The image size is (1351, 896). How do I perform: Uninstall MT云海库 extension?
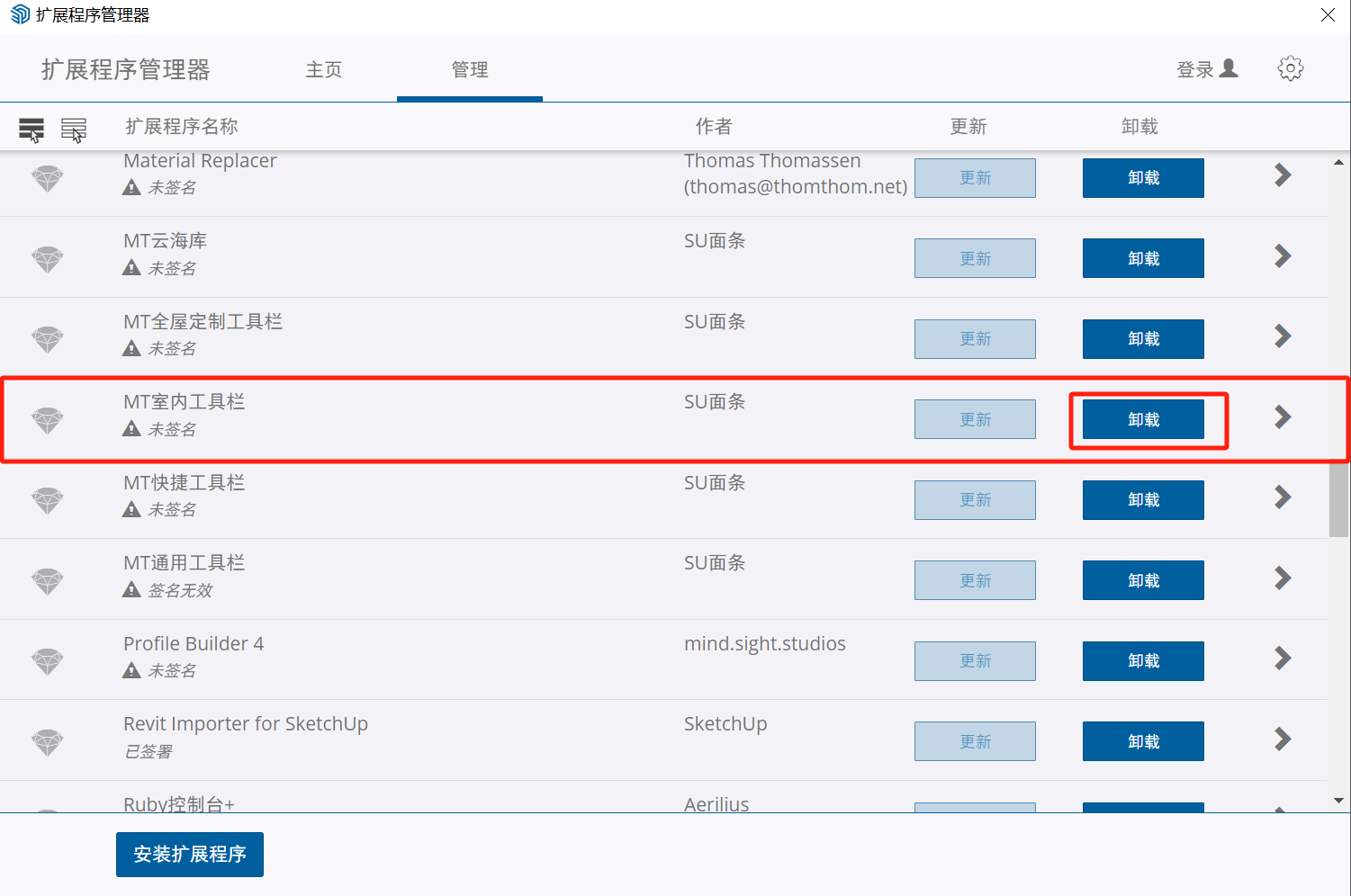pyautogui.click(x=1143, y=258)
